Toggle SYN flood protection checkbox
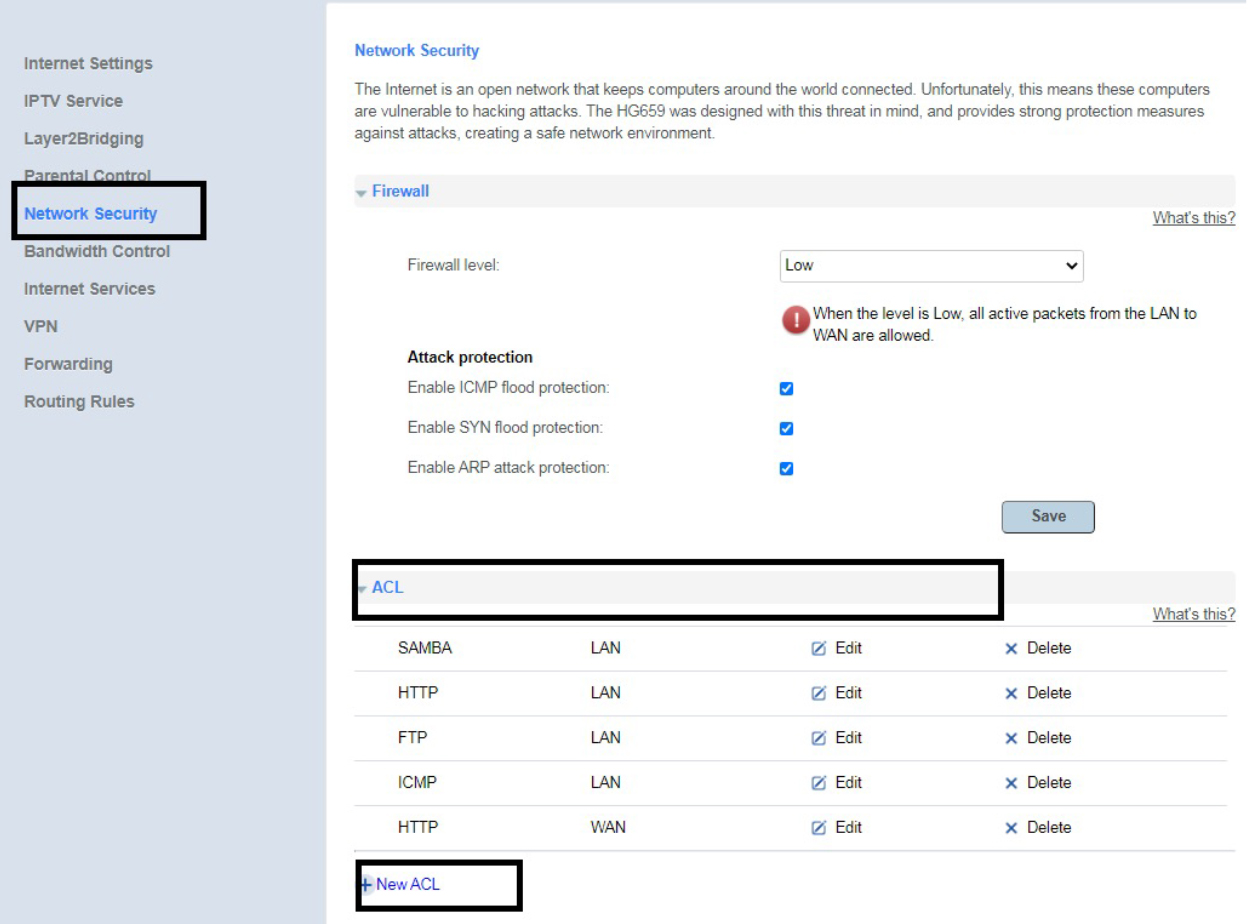Screen dimensions: 1248x924 tap(786, 429)
